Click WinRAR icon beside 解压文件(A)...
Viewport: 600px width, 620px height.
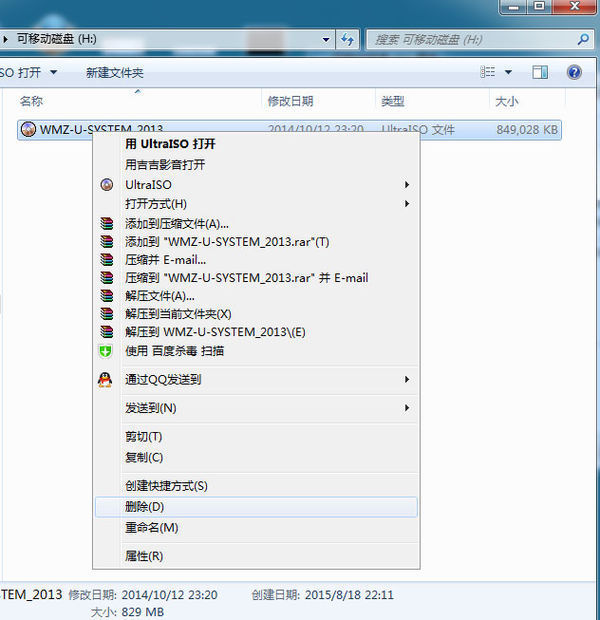106,296
